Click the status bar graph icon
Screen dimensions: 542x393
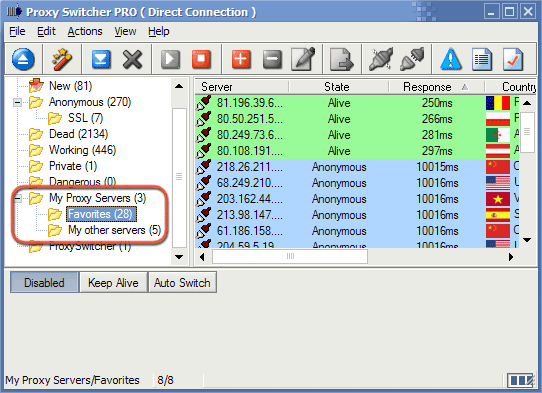tap(521, 380)
